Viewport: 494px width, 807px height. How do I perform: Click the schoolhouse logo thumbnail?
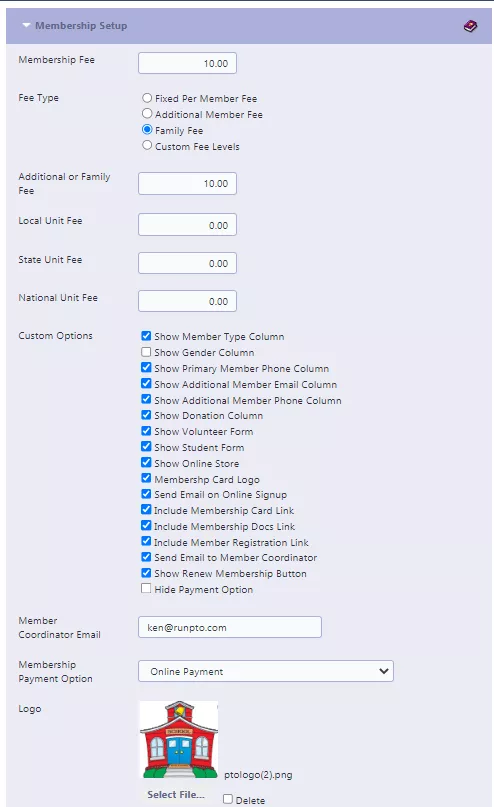tap(179, 740)
